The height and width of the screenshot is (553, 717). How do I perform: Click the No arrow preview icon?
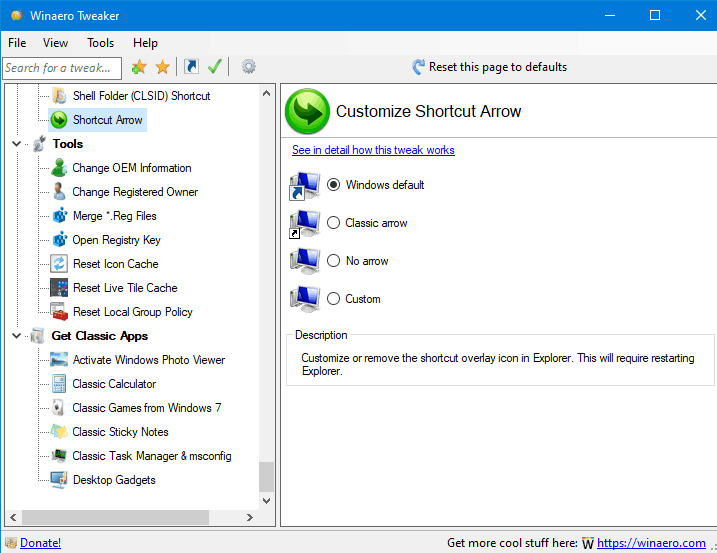point(305,261)
